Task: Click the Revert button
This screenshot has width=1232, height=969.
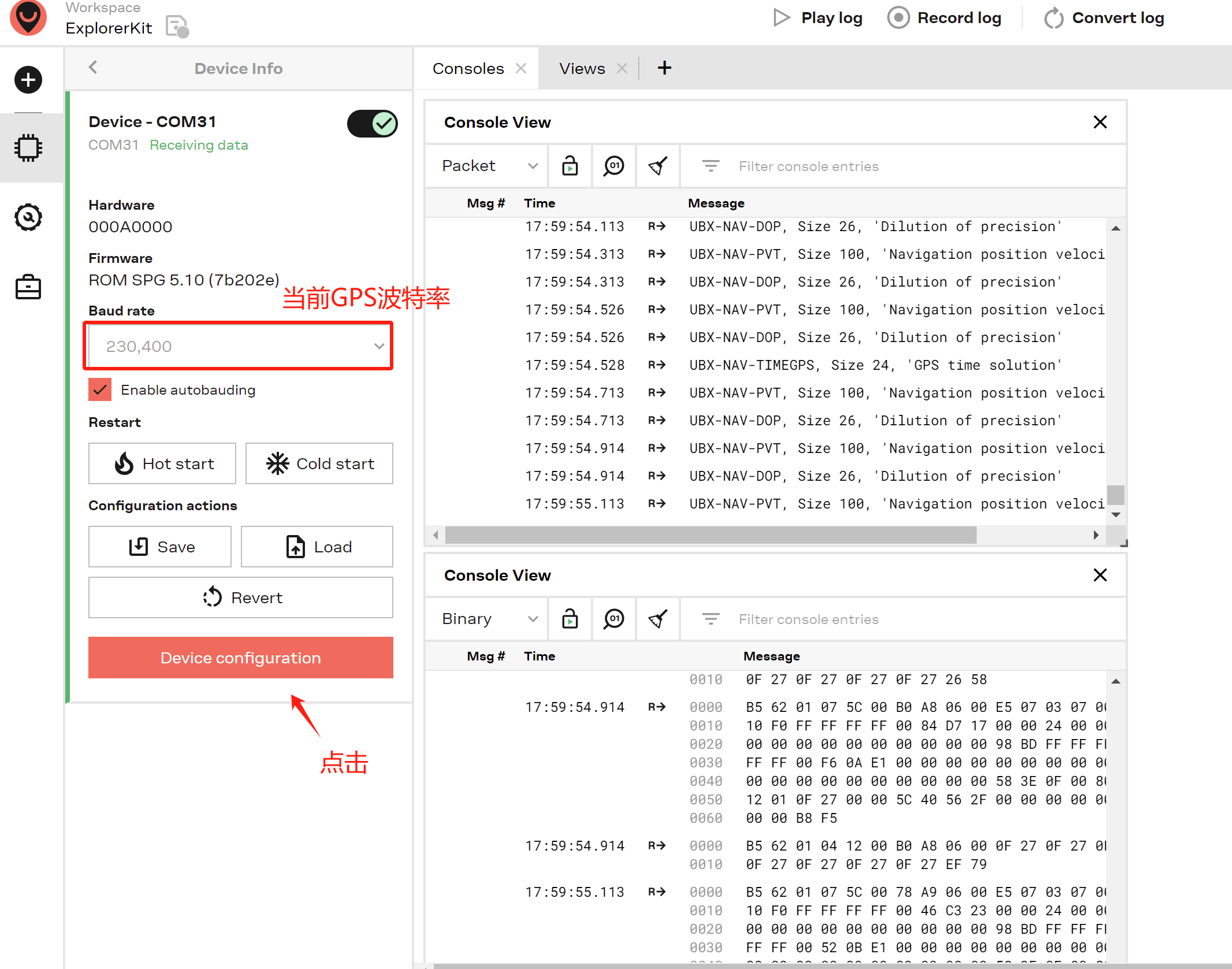Action: (241, 597)
